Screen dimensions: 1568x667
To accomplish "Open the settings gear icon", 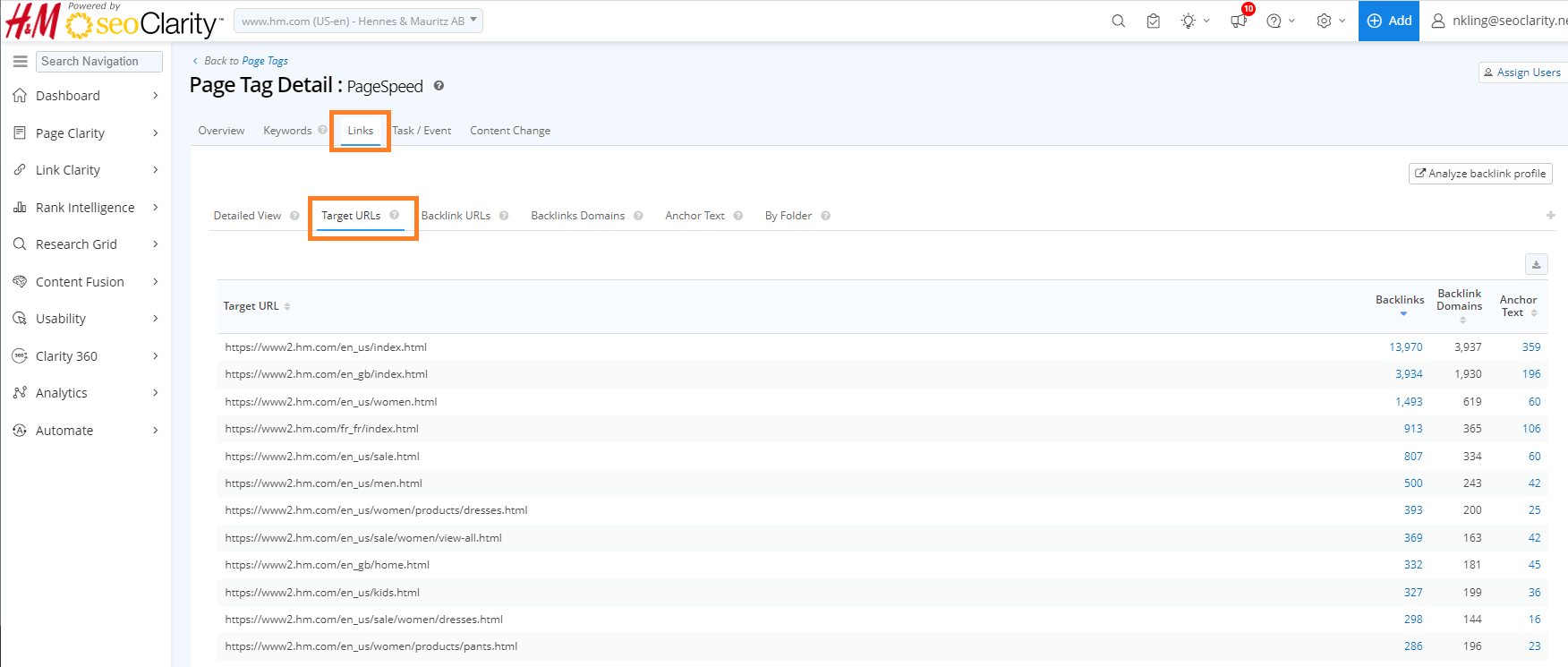I will pyautogui.click(x=1324, y=21).
